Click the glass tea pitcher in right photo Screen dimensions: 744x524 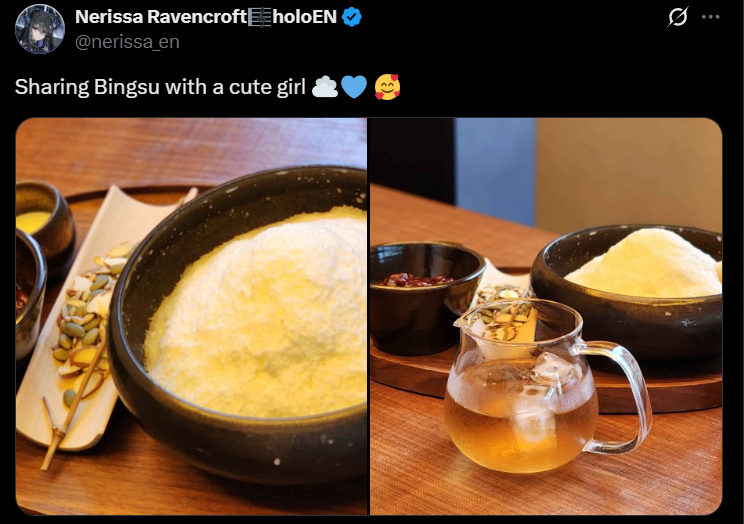(545, 384)
